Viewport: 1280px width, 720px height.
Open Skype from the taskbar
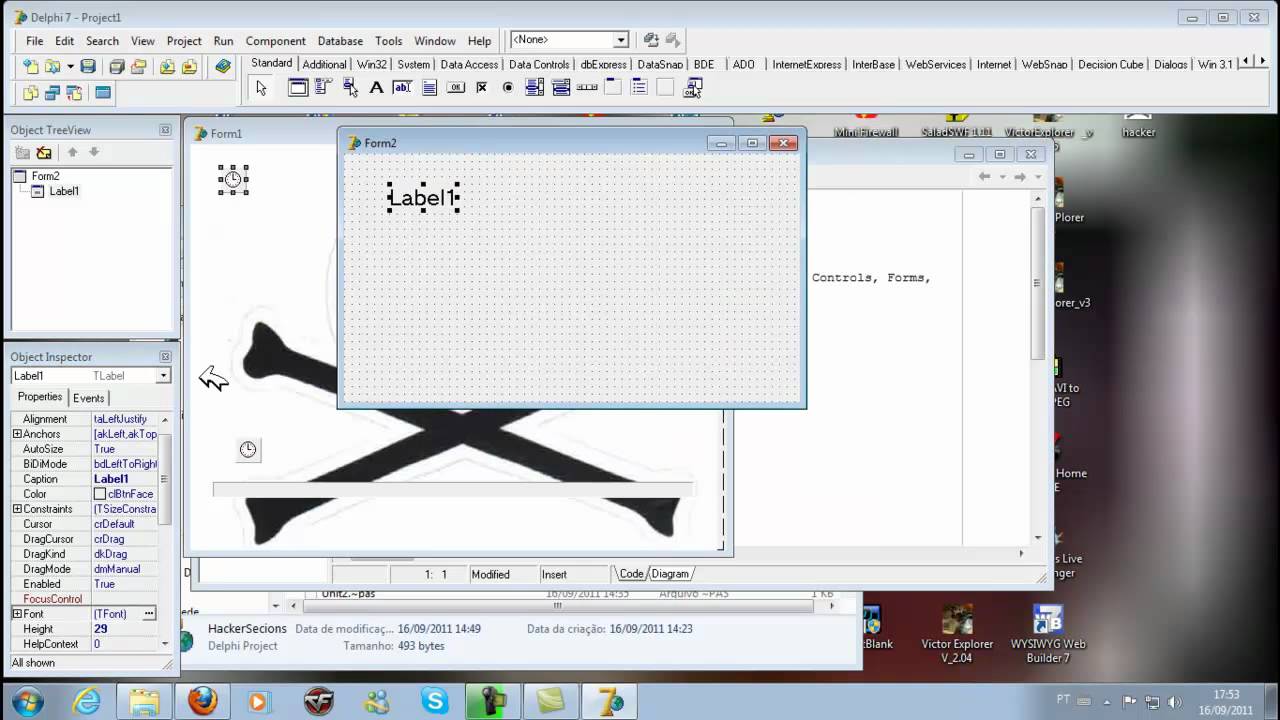(x=435, y=701)
